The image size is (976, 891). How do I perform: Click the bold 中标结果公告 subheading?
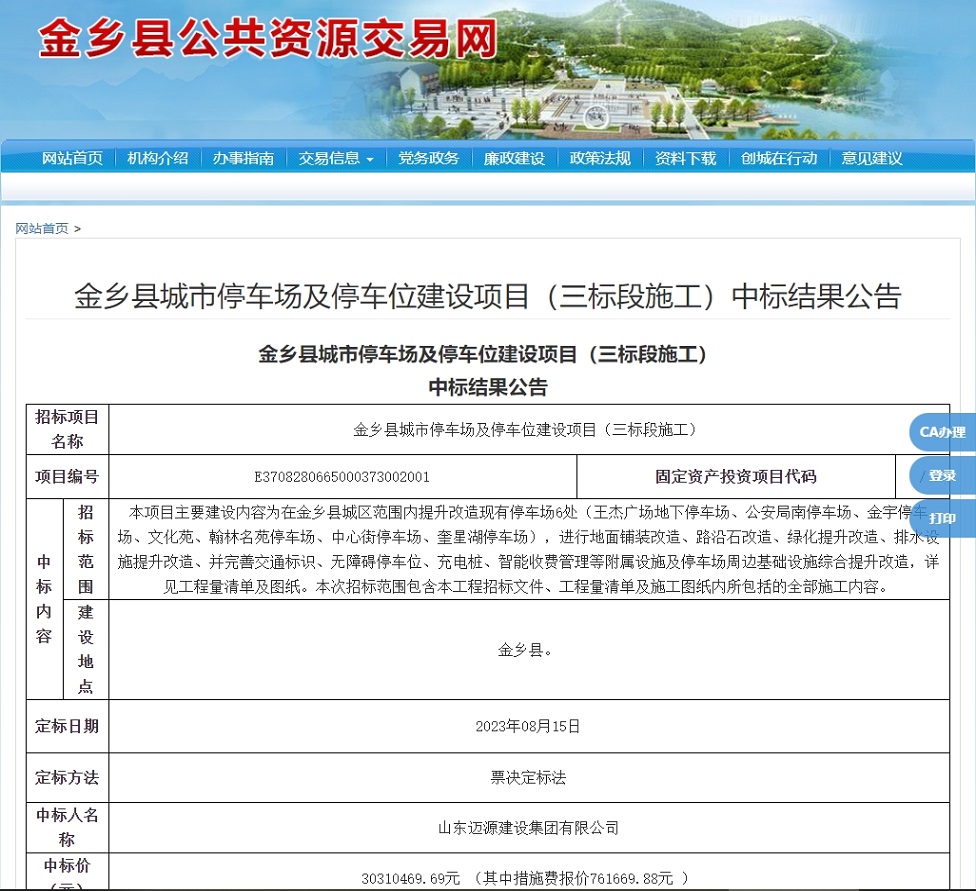(488, 387)
